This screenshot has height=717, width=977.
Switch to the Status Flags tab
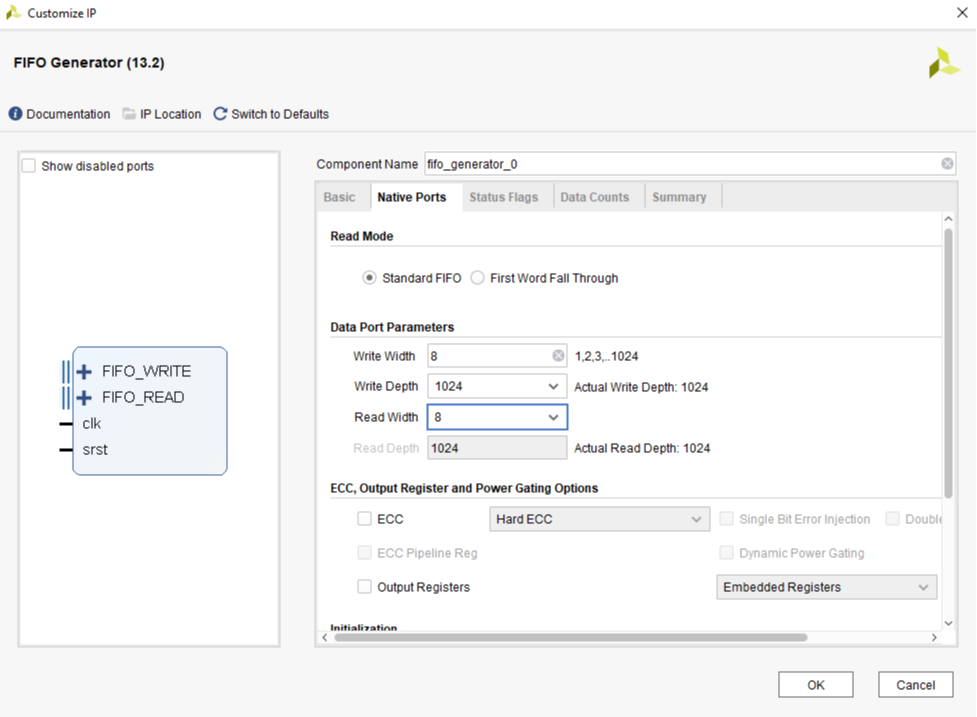click(x=503, y=197)
